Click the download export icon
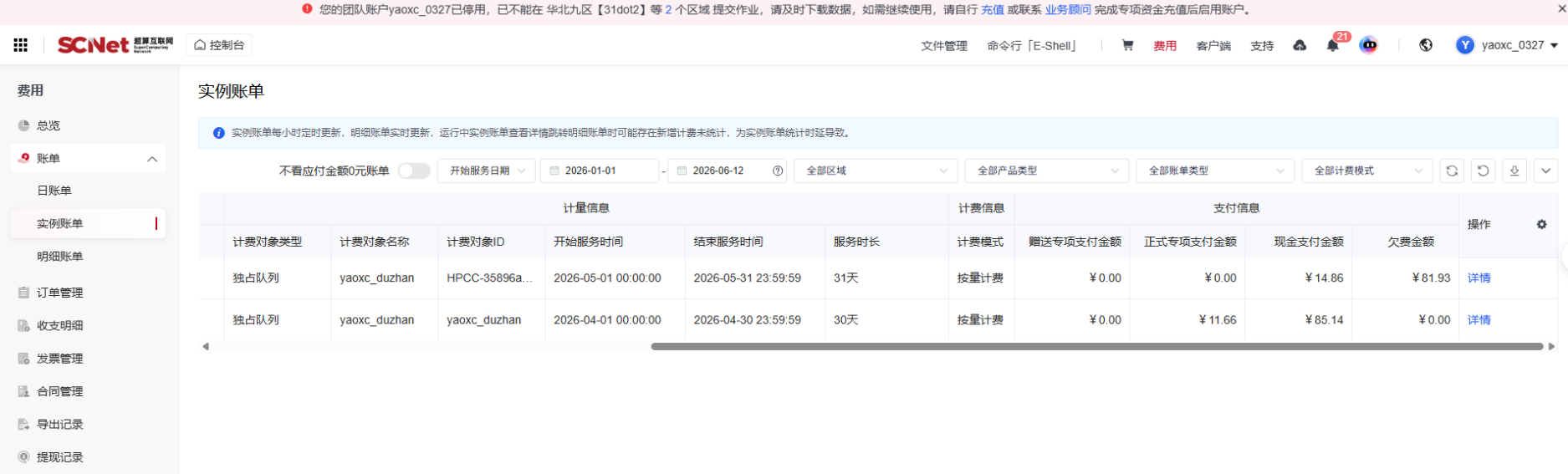This screenshot has width=1568, height=474. tap(1514, 171)
